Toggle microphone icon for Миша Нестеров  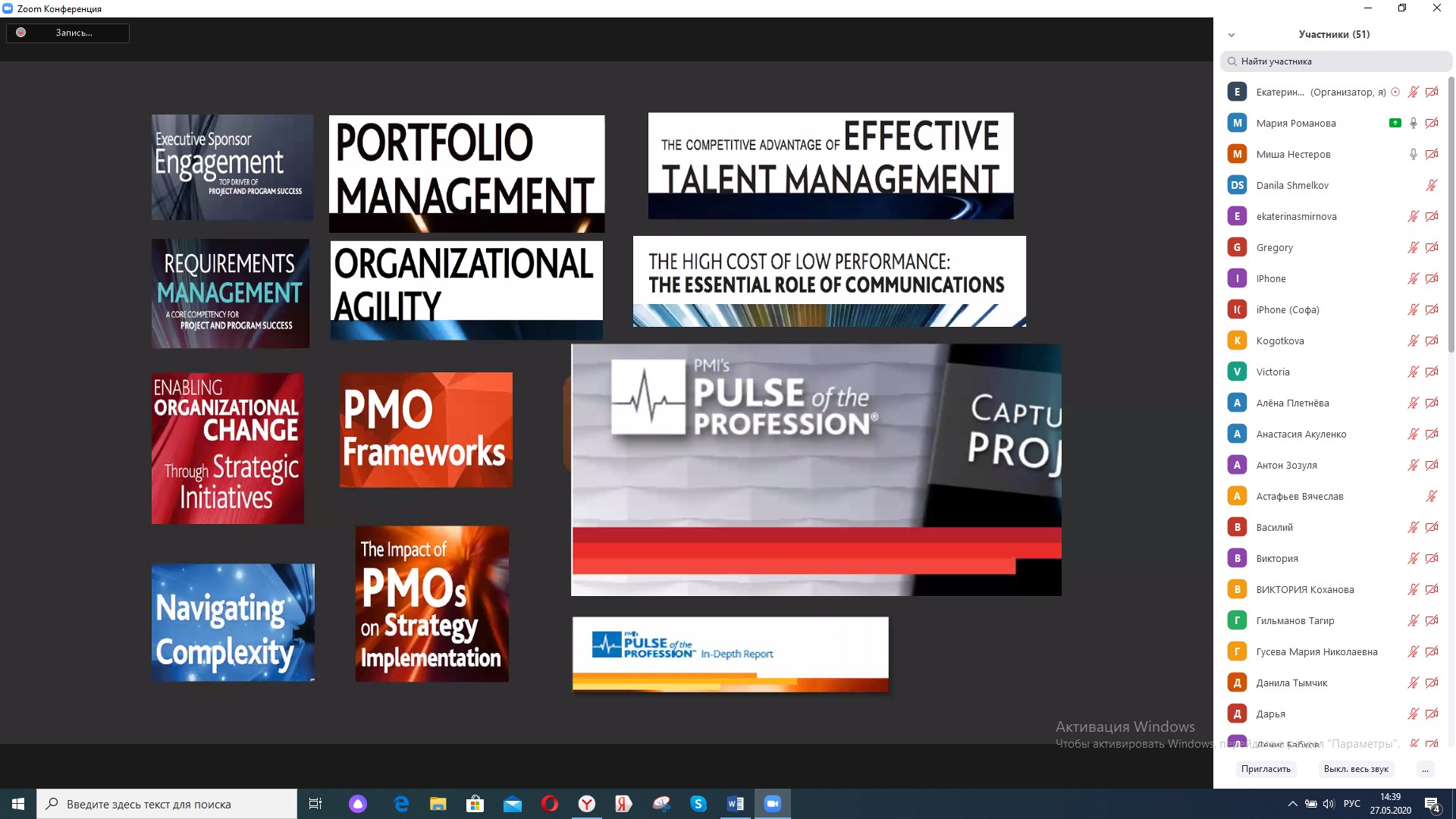(1414, 154)
